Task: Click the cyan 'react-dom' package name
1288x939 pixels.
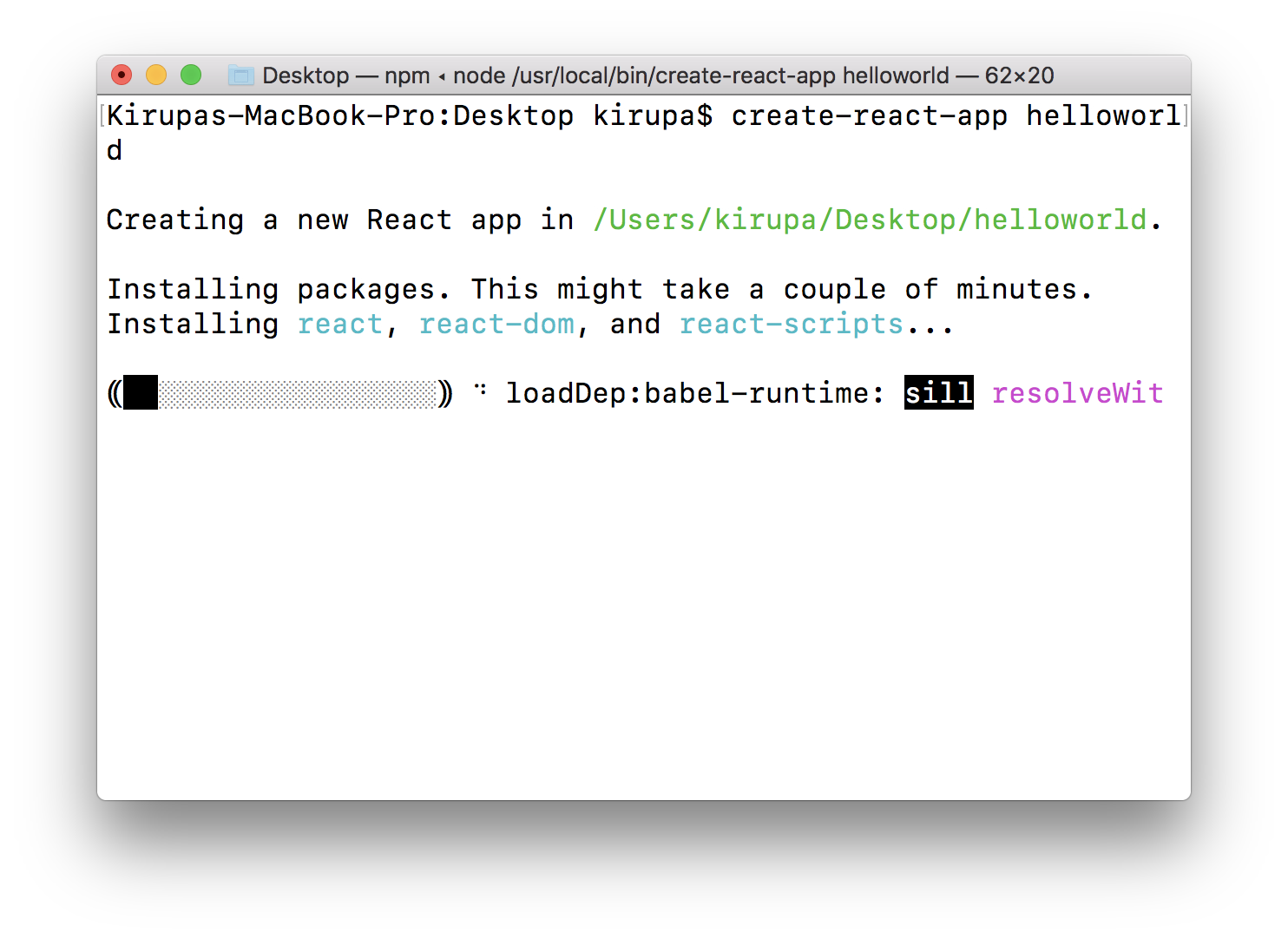Action: coord(496,324)
